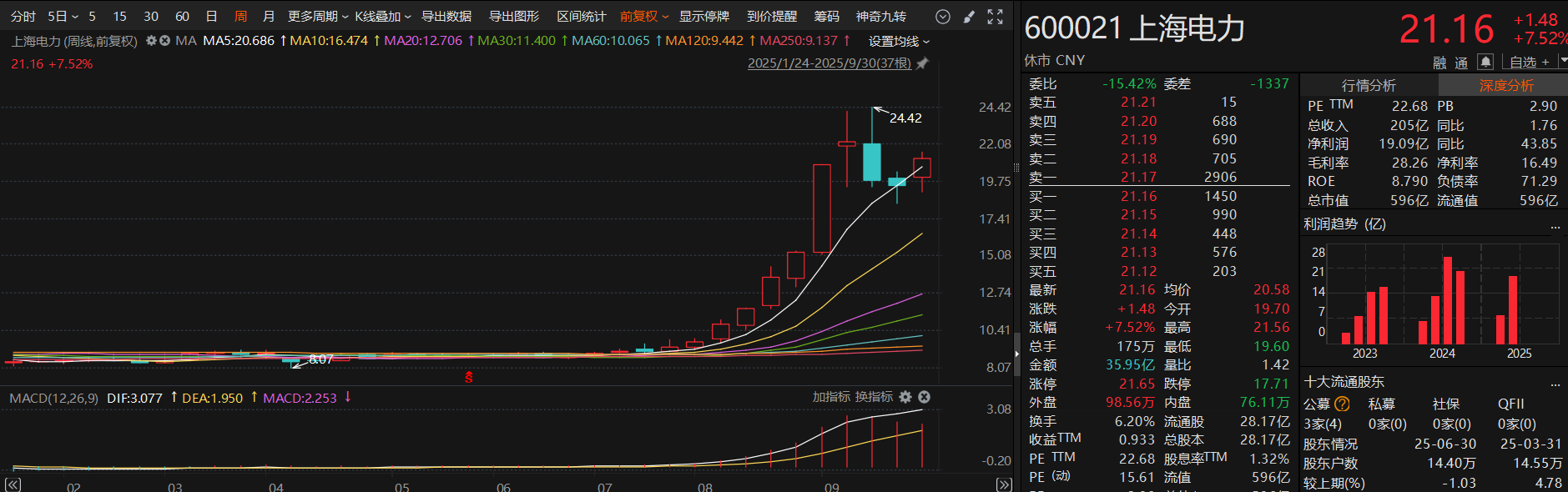Close the MACD indicator panel
Viewport: 1568px width, 492px height.
(x=924, y=397)
